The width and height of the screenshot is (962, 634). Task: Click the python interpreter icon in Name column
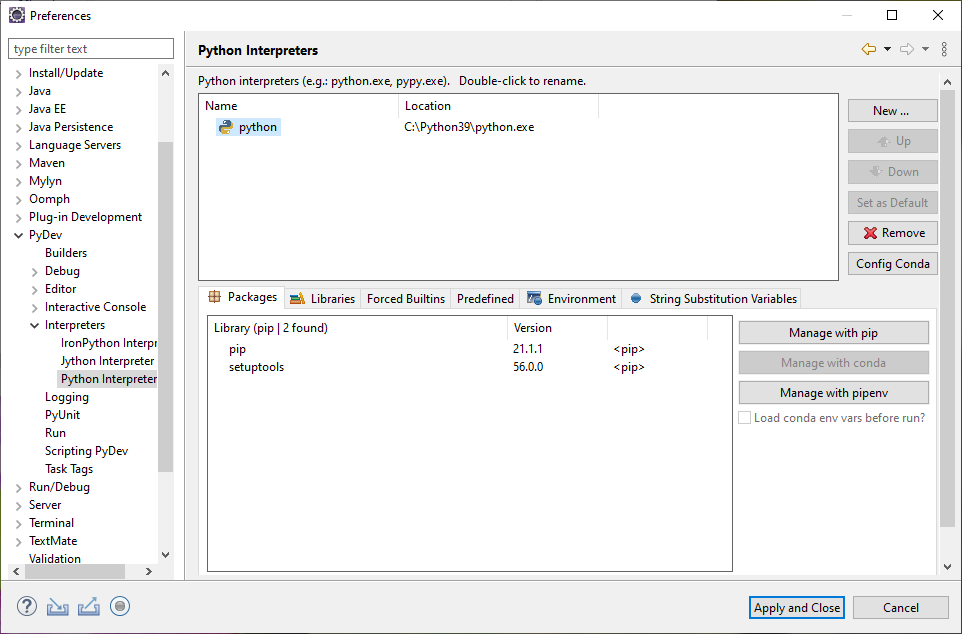click(224, 126)
